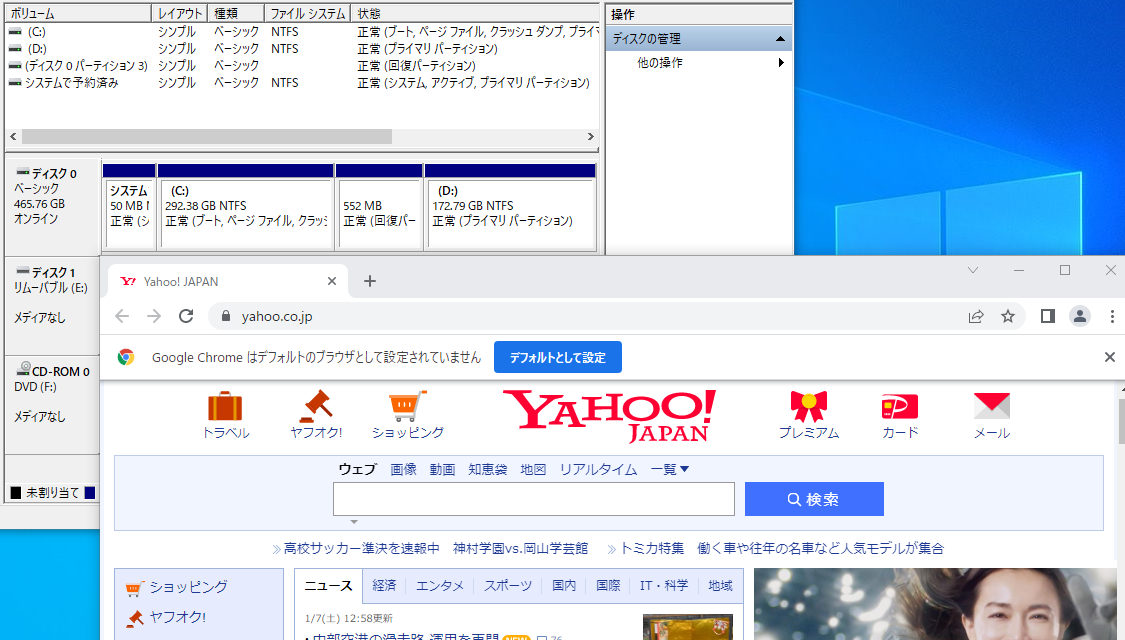Screen dimensions: 1125x640
Task: Sort by 種類 column header
Action: point(236,14)
